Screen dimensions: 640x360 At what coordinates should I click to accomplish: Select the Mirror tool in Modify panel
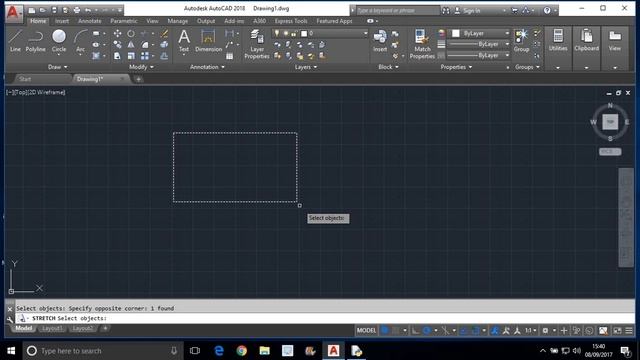point(131,44)
